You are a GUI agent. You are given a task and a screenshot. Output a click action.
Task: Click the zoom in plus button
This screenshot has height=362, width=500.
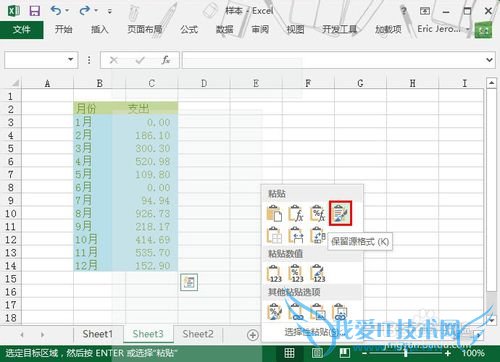[448, 353]
